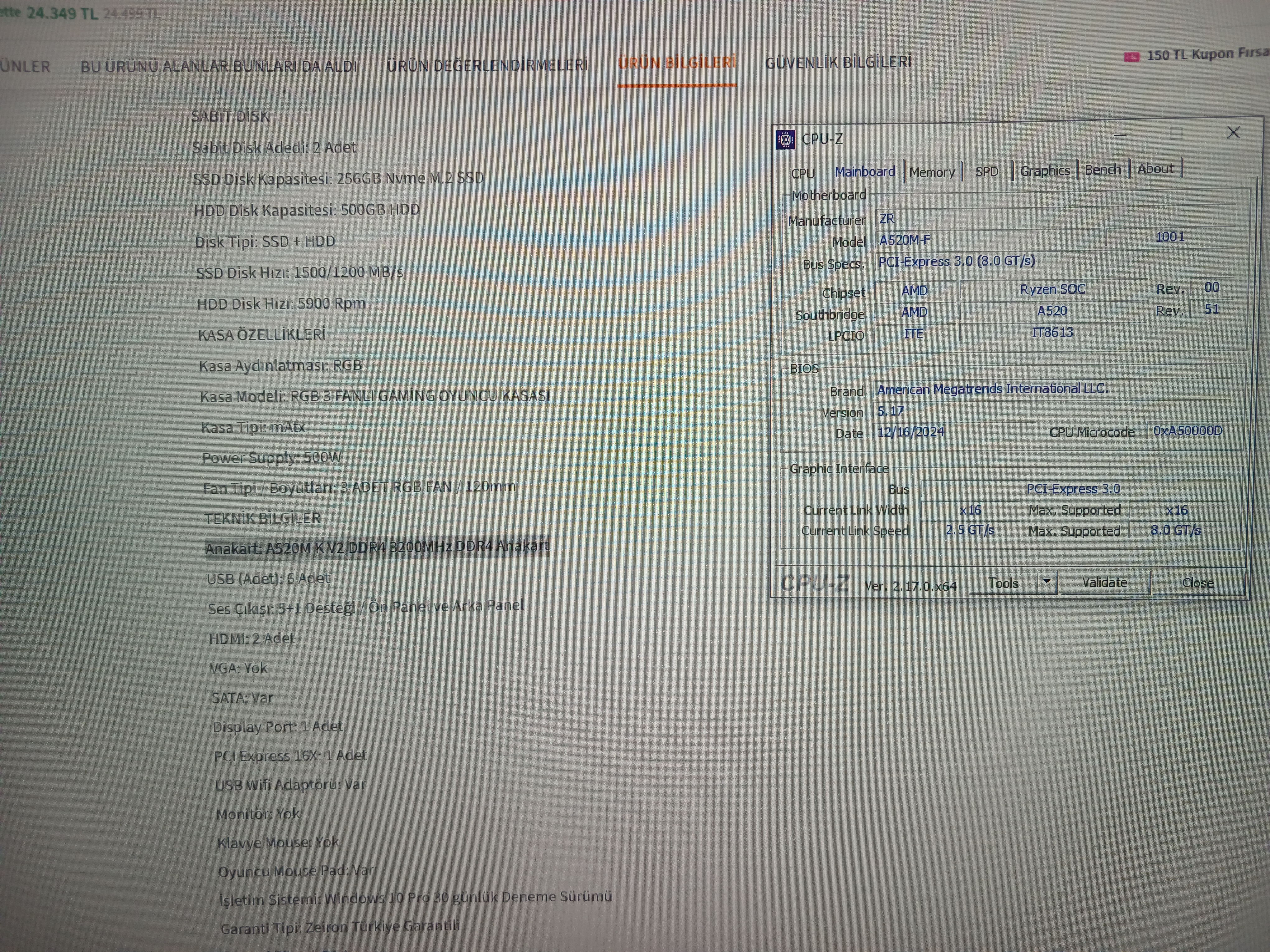Switch to the CPU tab in CPU-Z

point(802,173)
